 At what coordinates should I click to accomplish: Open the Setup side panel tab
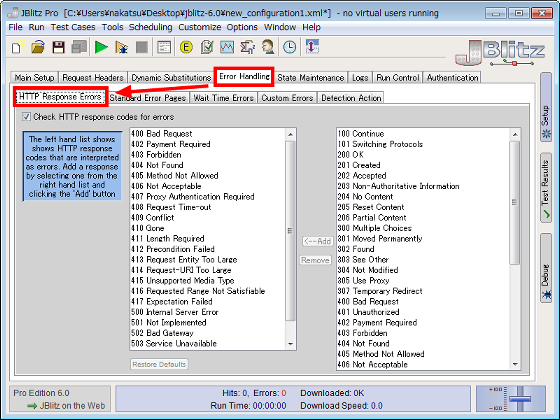click(x=546, y=107)
